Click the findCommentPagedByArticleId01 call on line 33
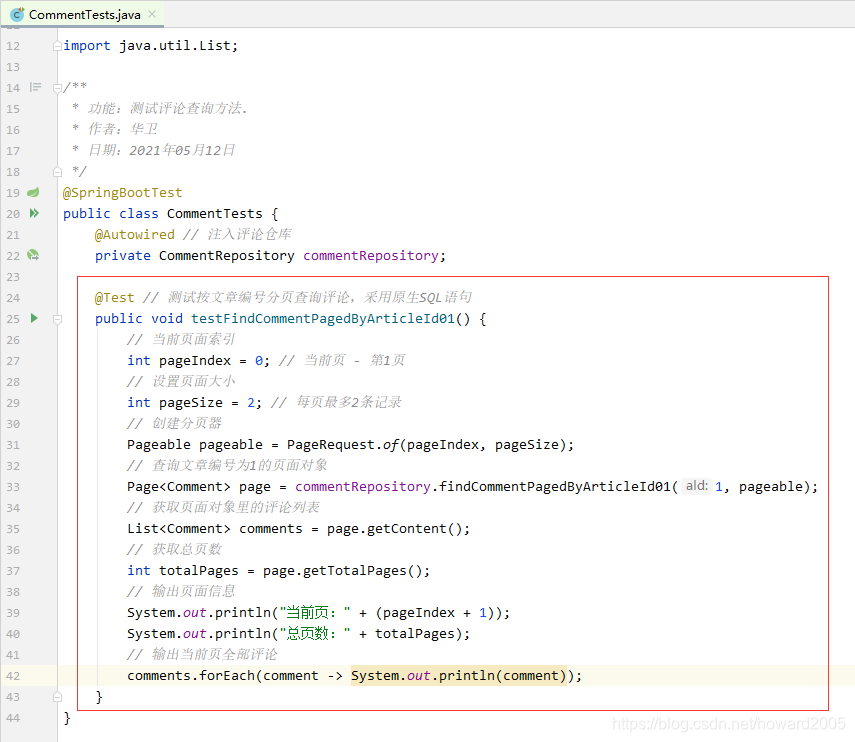 [x=555, y=487]
